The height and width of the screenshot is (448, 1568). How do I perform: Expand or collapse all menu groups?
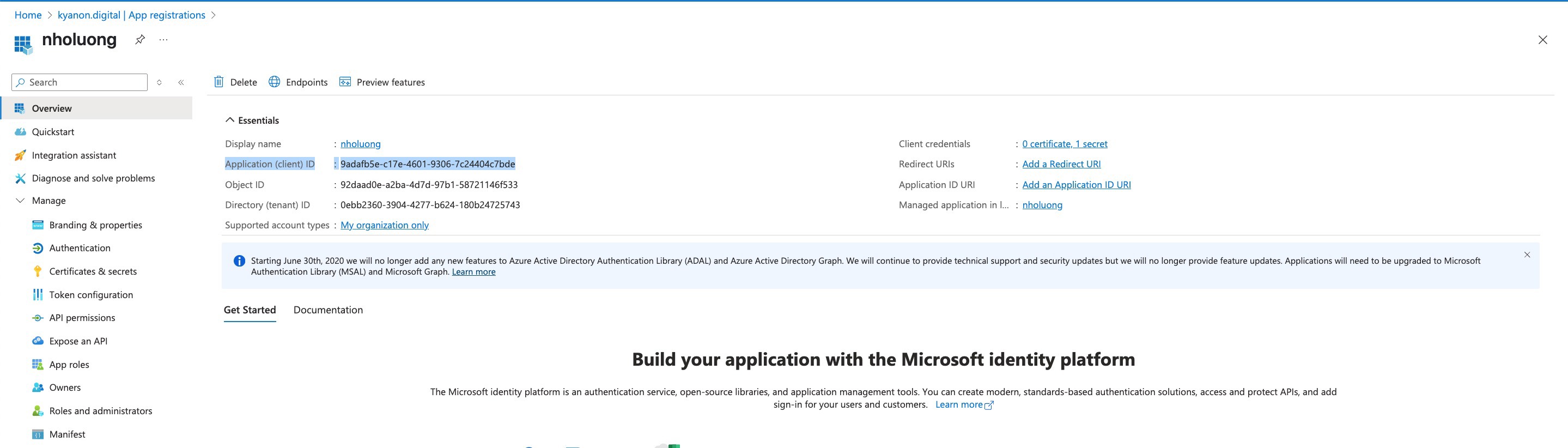[x=160, y=82]
